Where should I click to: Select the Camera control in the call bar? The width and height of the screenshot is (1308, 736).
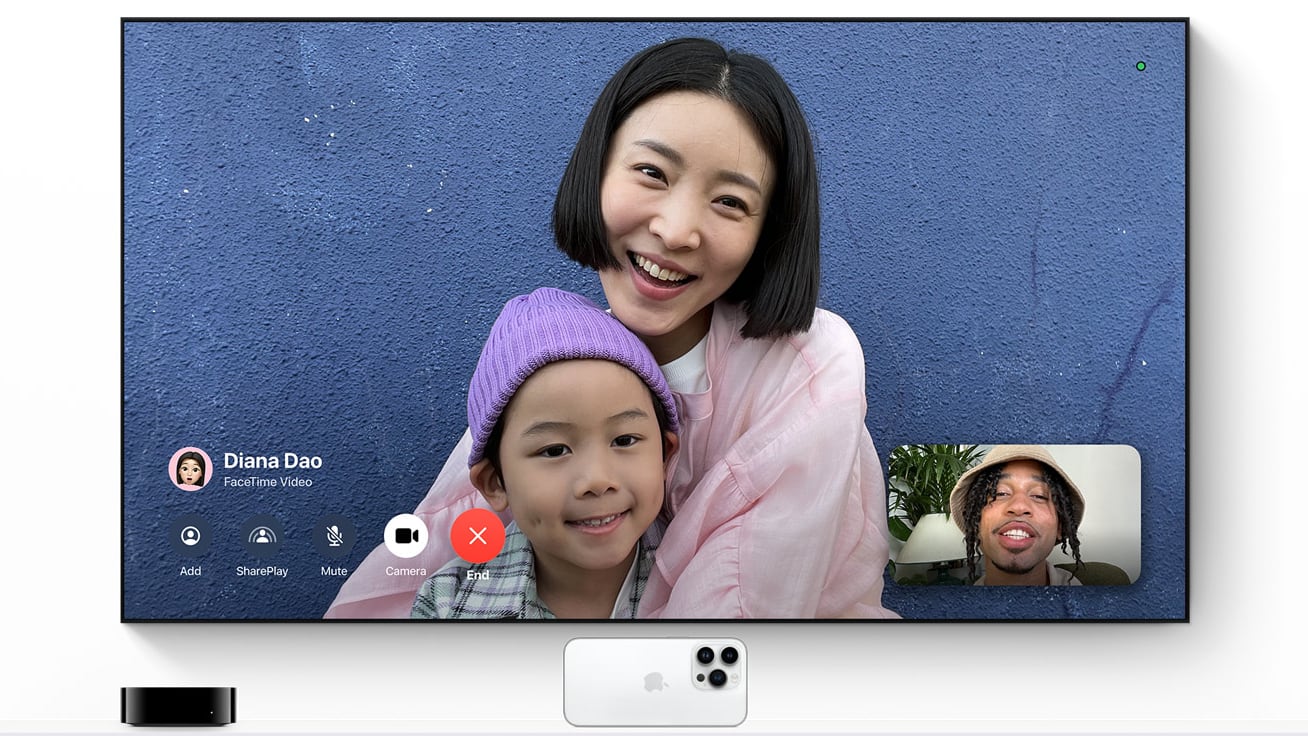(405, 536)
